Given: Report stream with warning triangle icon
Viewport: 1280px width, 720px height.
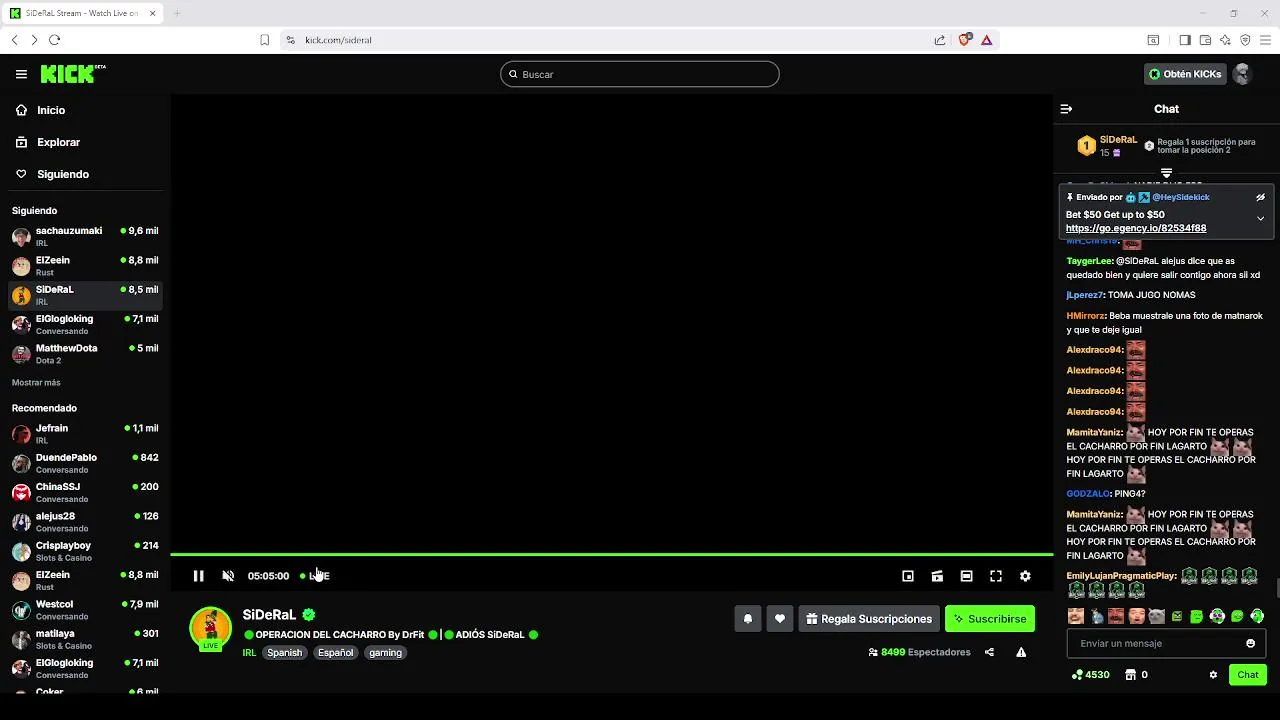Looking at the screenshot, I should pyautogui.click(x=1021, y=652).
